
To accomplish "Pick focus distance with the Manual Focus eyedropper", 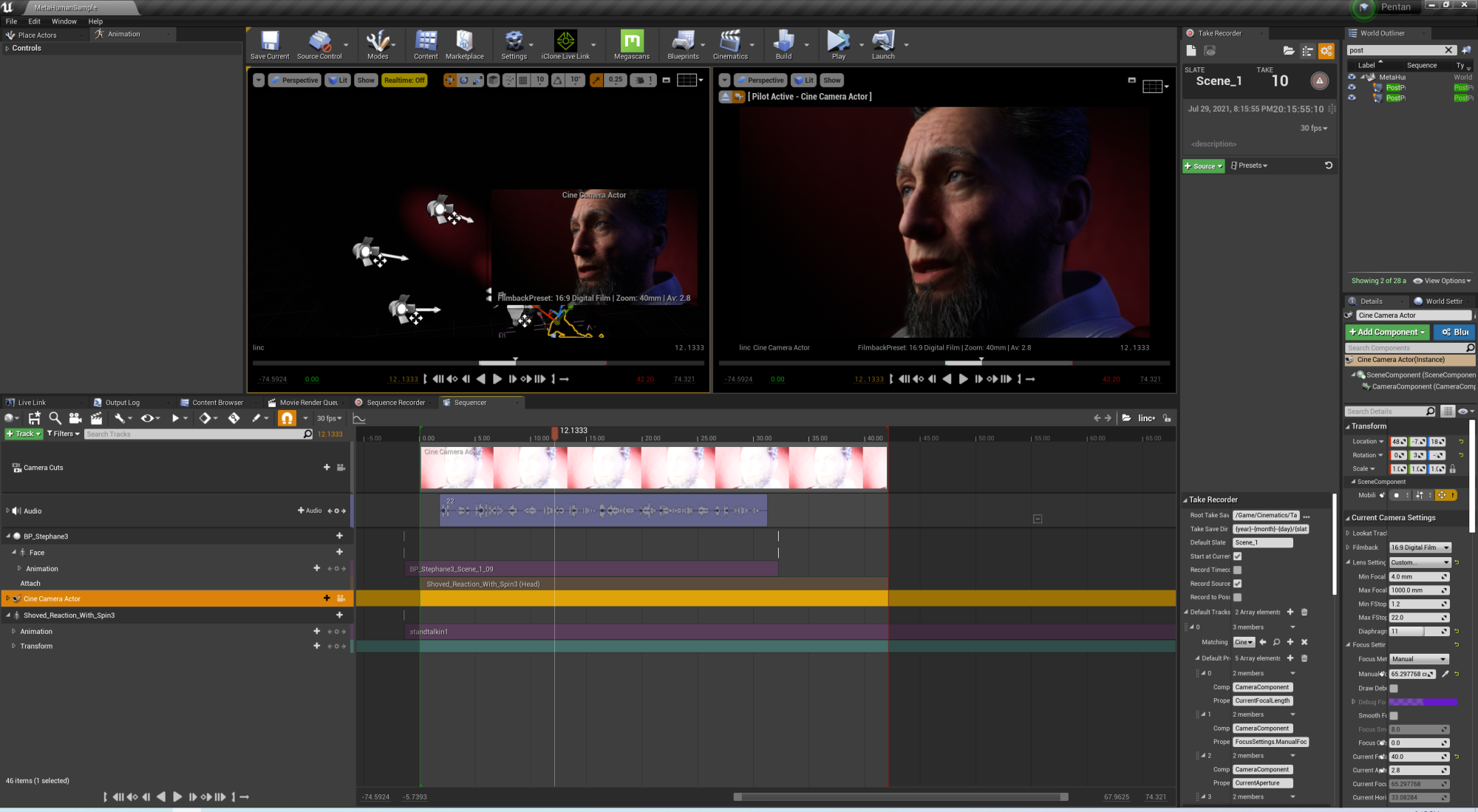I will (1445, 674).
